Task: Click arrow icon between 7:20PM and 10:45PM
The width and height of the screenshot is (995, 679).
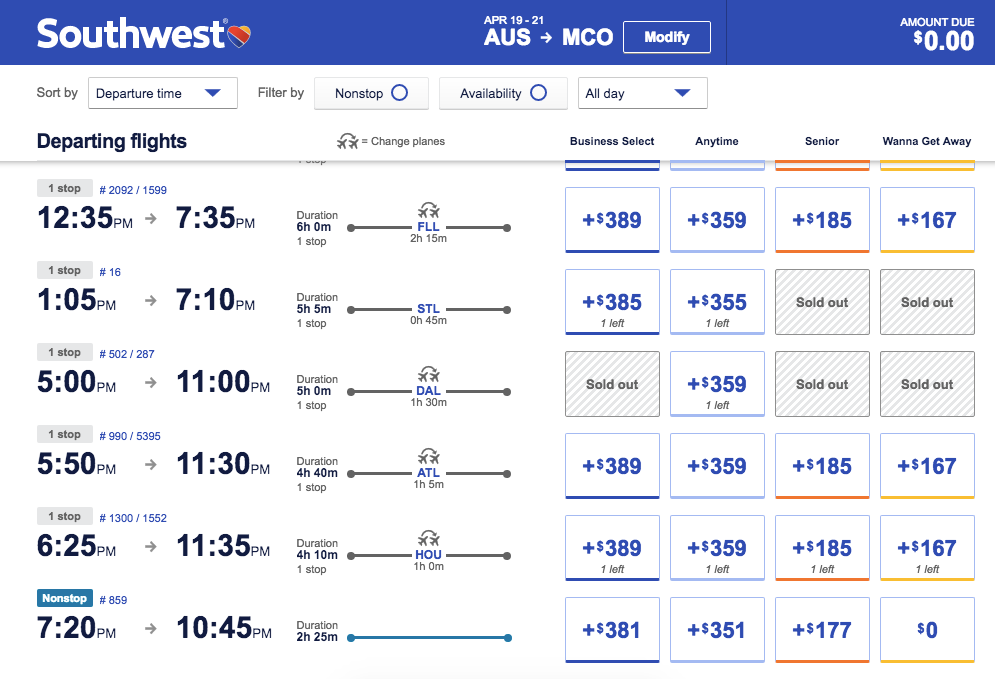Action: (x=151, y=629)
